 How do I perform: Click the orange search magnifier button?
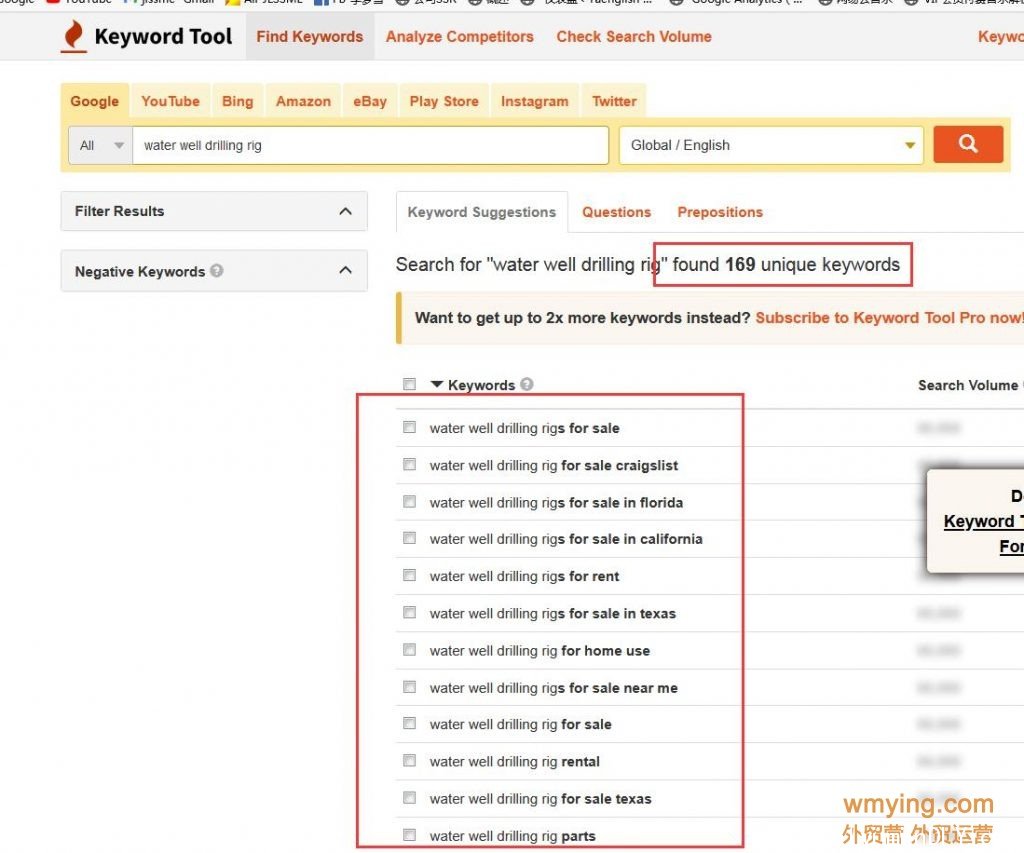968,144
